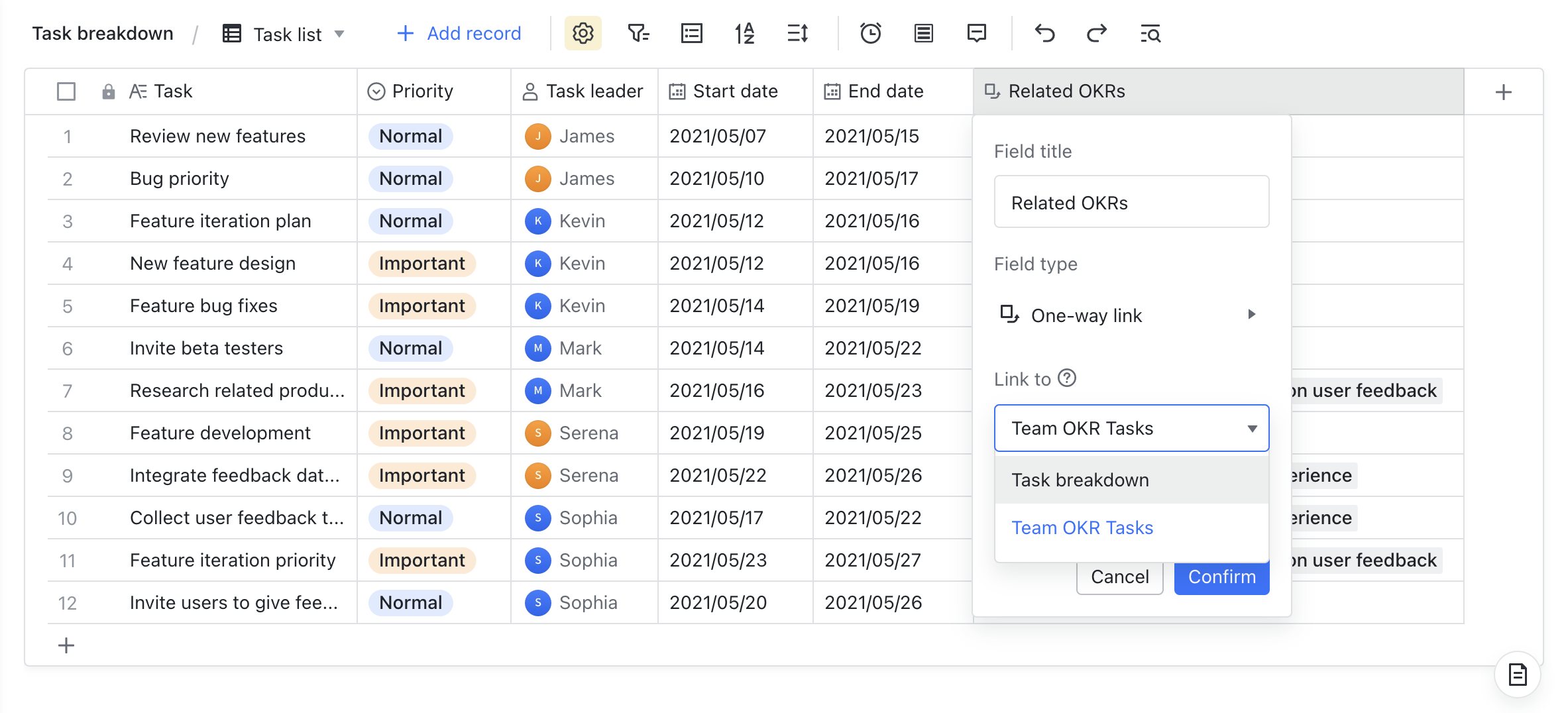Open the field settings gear icon
The image size is (1568, 713).
[583, 33]
